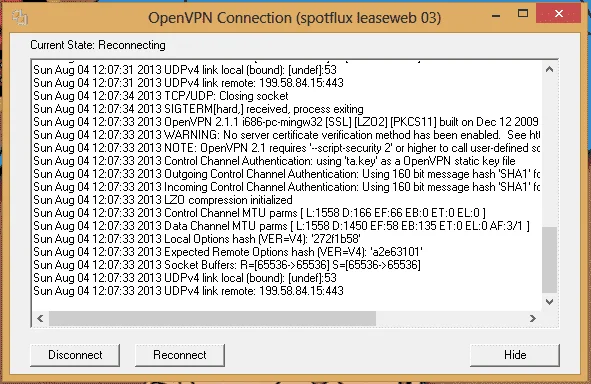Click Local Options hash '272f1b58' line
The width and height of the screenshot is (591, 384).
pos(197,239)
